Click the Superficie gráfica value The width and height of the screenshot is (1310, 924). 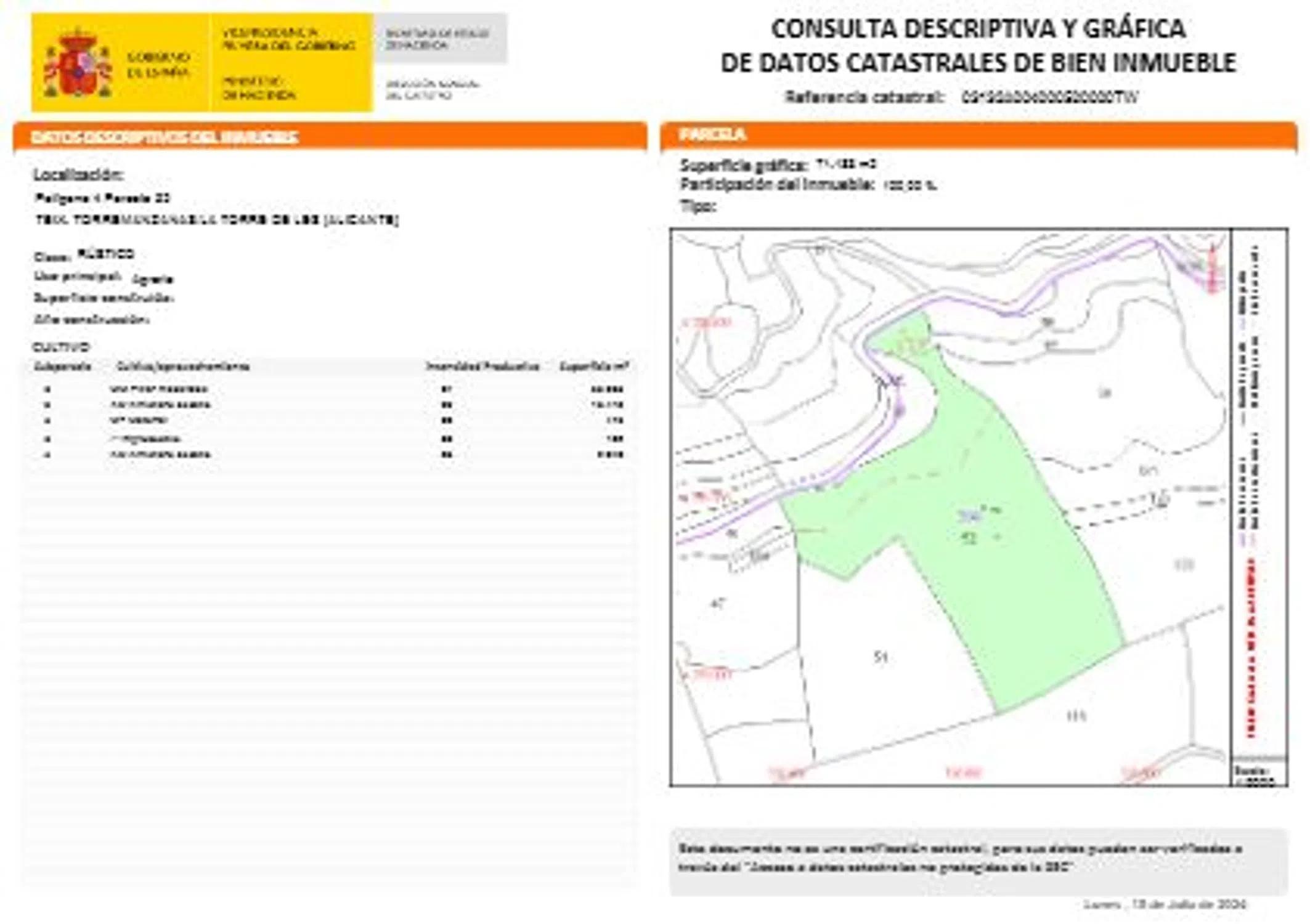tap(845, 164)
